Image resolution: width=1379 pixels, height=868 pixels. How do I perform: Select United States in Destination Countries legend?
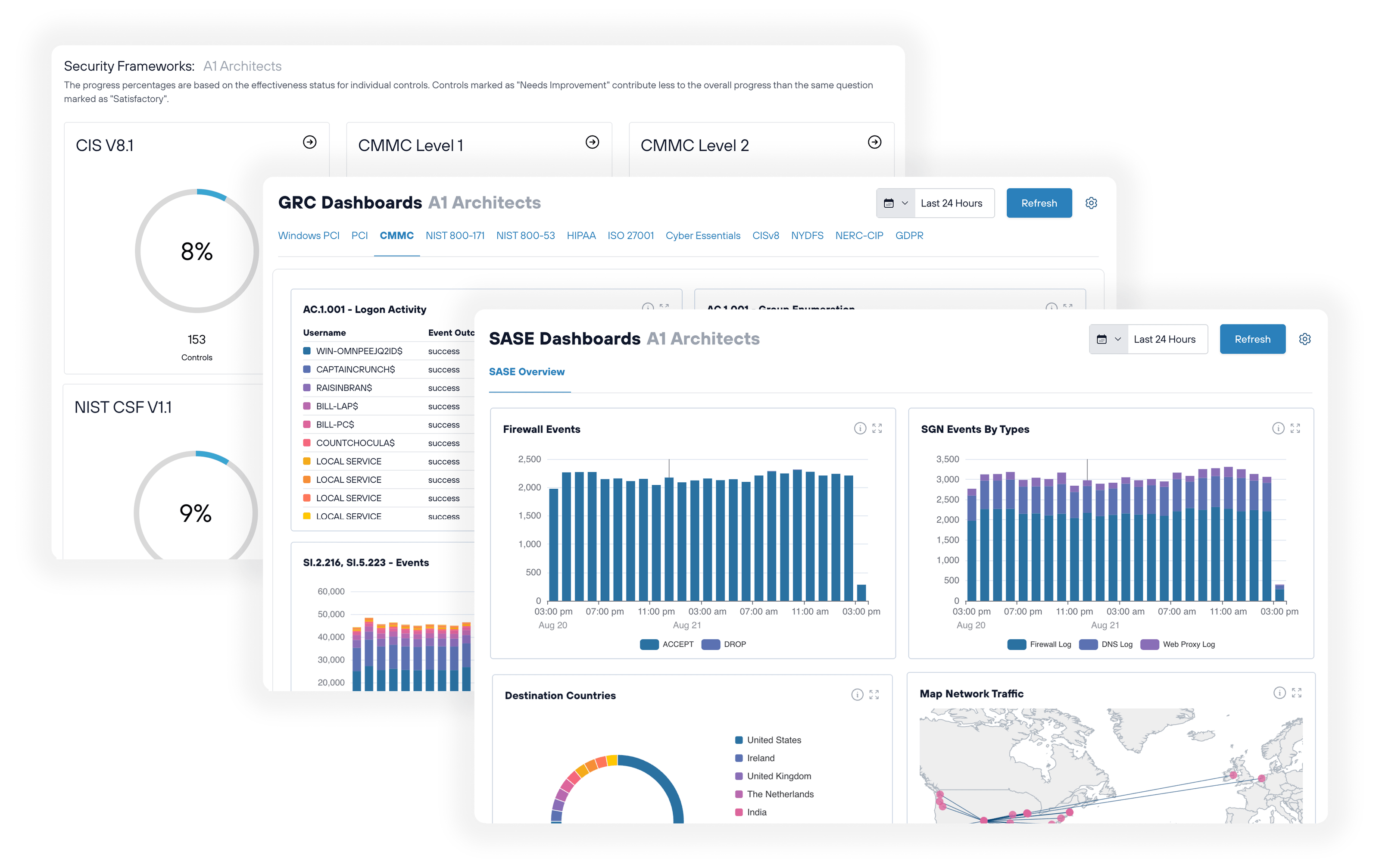tap(773, 739)
